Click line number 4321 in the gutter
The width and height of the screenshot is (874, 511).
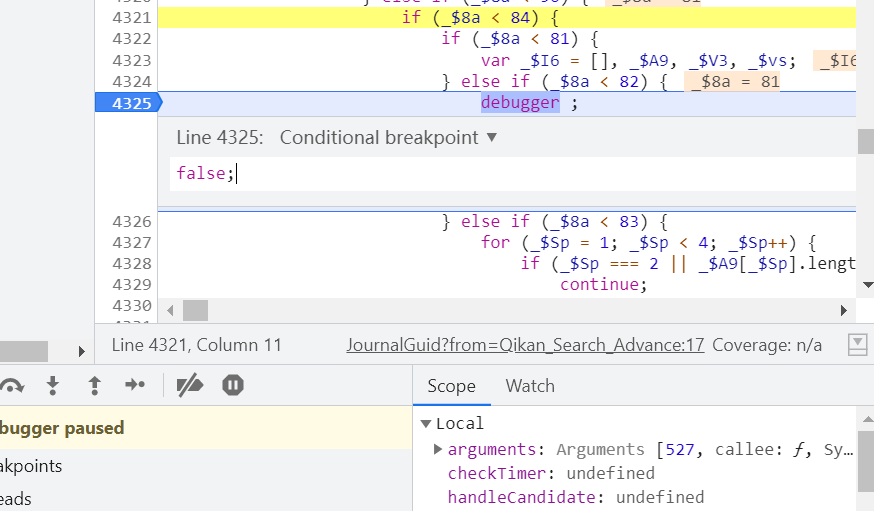132,18
